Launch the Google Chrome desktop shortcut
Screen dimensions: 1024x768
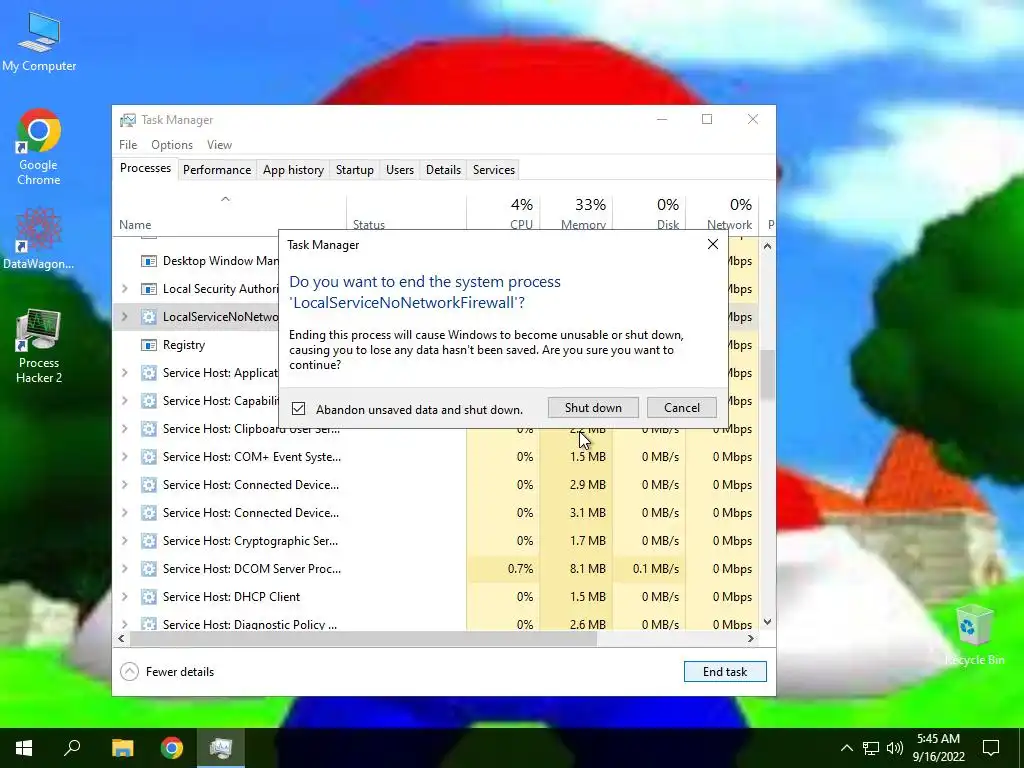[x=39, y=147]
